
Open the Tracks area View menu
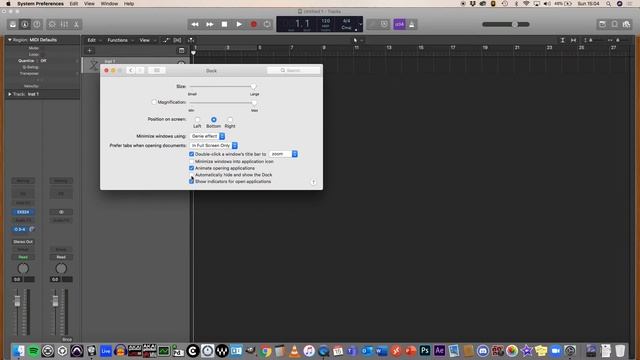click(147, 40)
